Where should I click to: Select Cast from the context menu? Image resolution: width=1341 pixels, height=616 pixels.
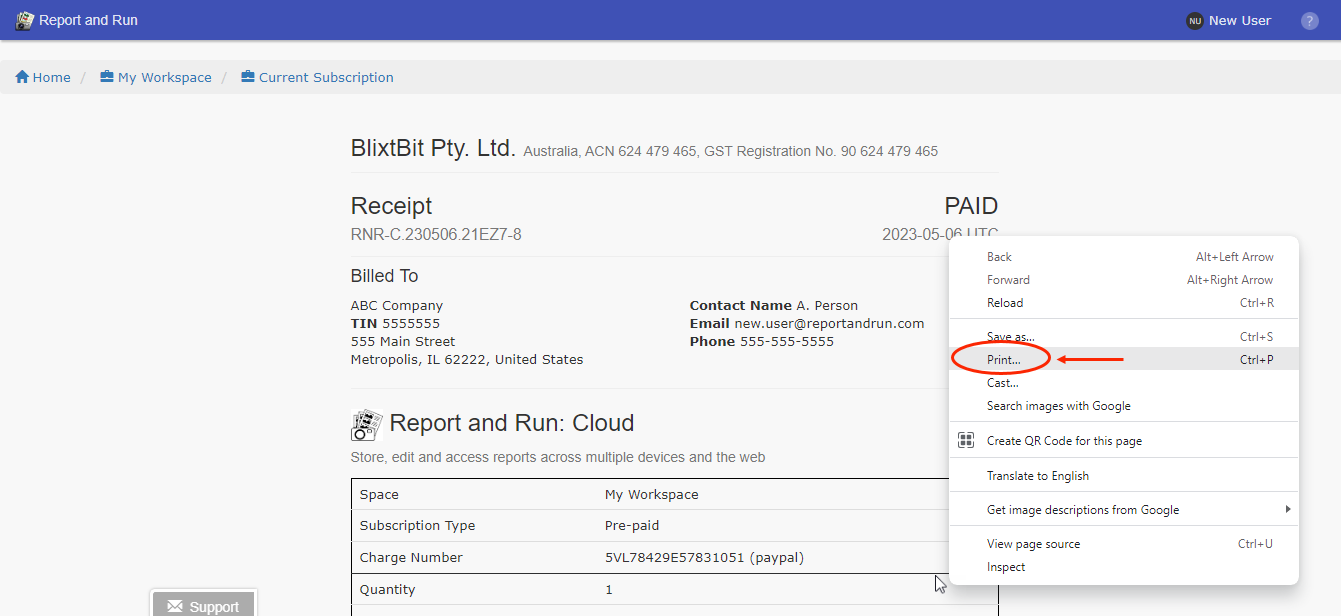[x=1002, y=383]
